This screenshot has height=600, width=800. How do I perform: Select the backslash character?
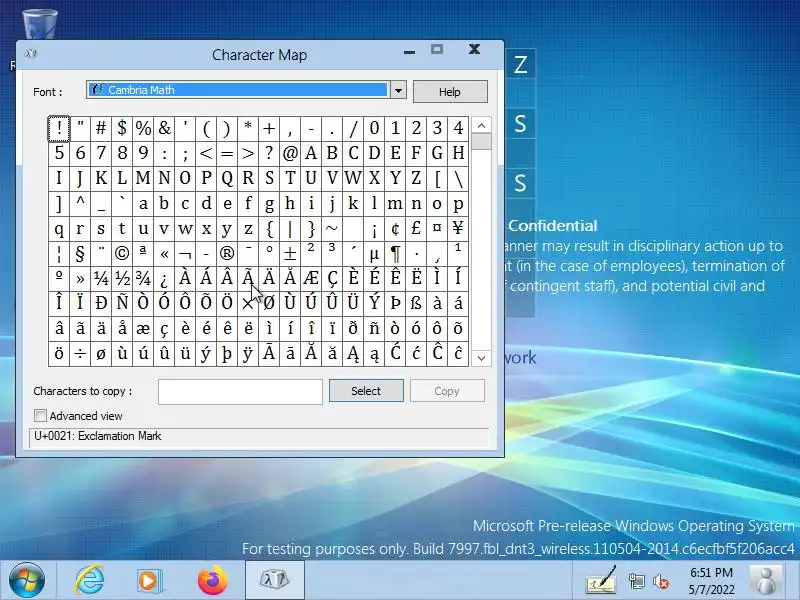[x=458, y=179]
